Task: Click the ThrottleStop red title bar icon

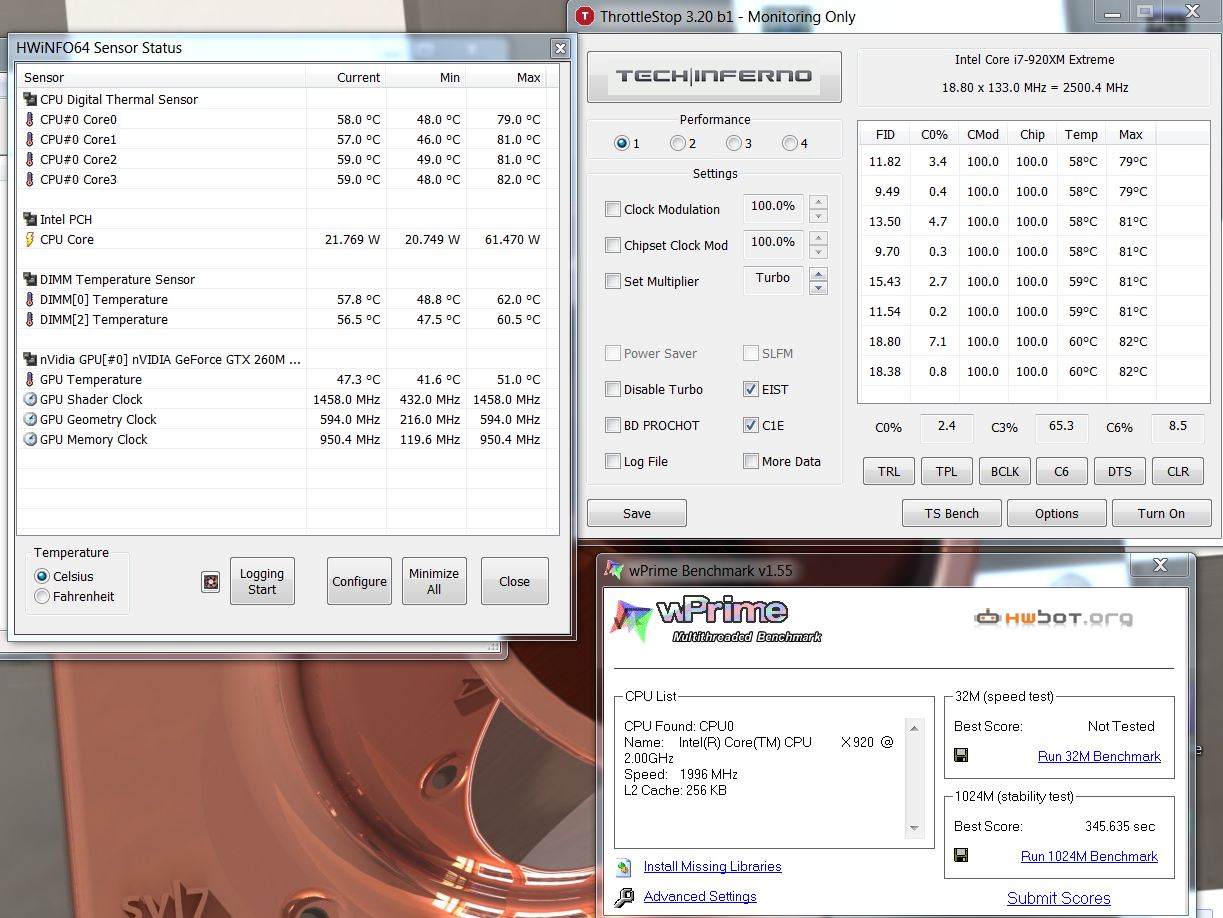Action: (x=585, y=16)
